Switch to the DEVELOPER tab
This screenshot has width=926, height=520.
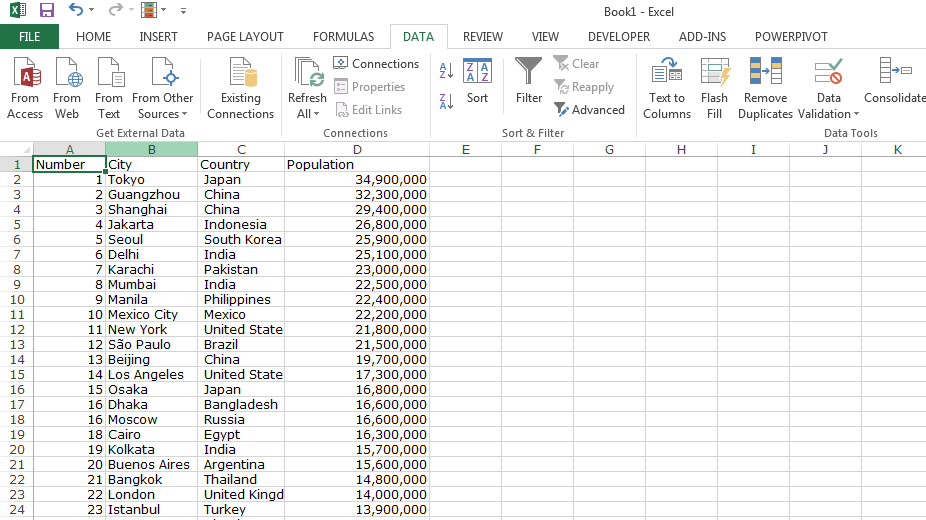[x=619, y=37]
